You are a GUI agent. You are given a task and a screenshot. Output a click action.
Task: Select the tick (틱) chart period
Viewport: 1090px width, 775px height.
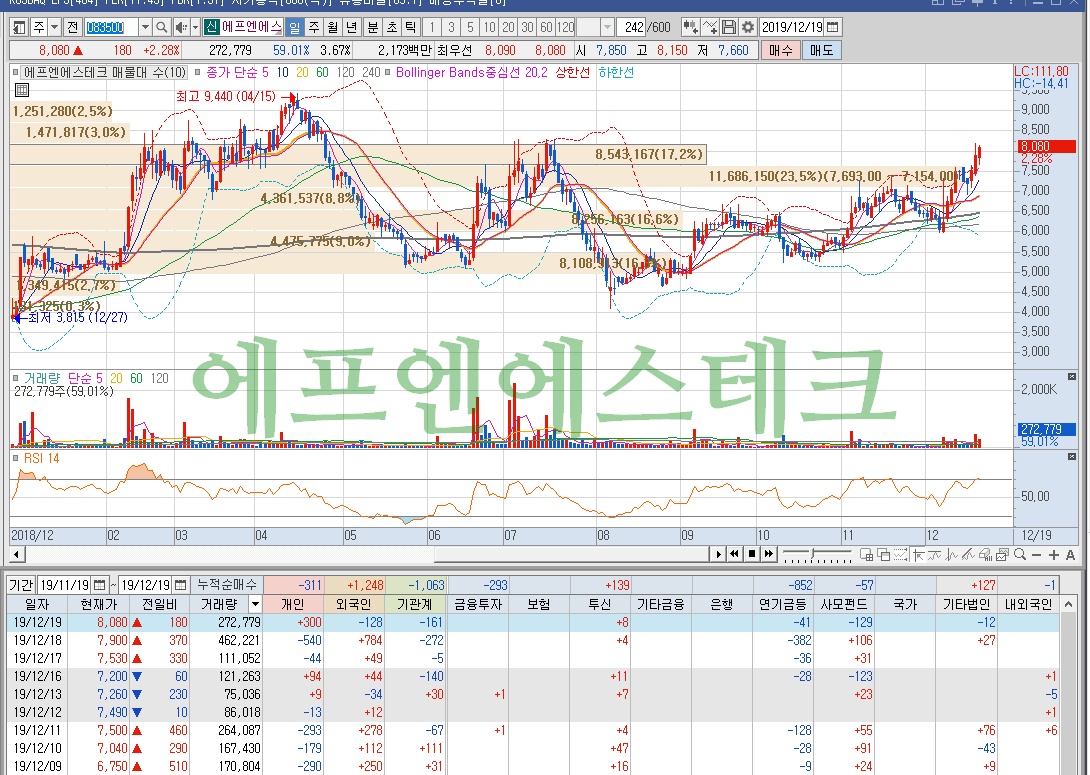[x=410, y=27]
